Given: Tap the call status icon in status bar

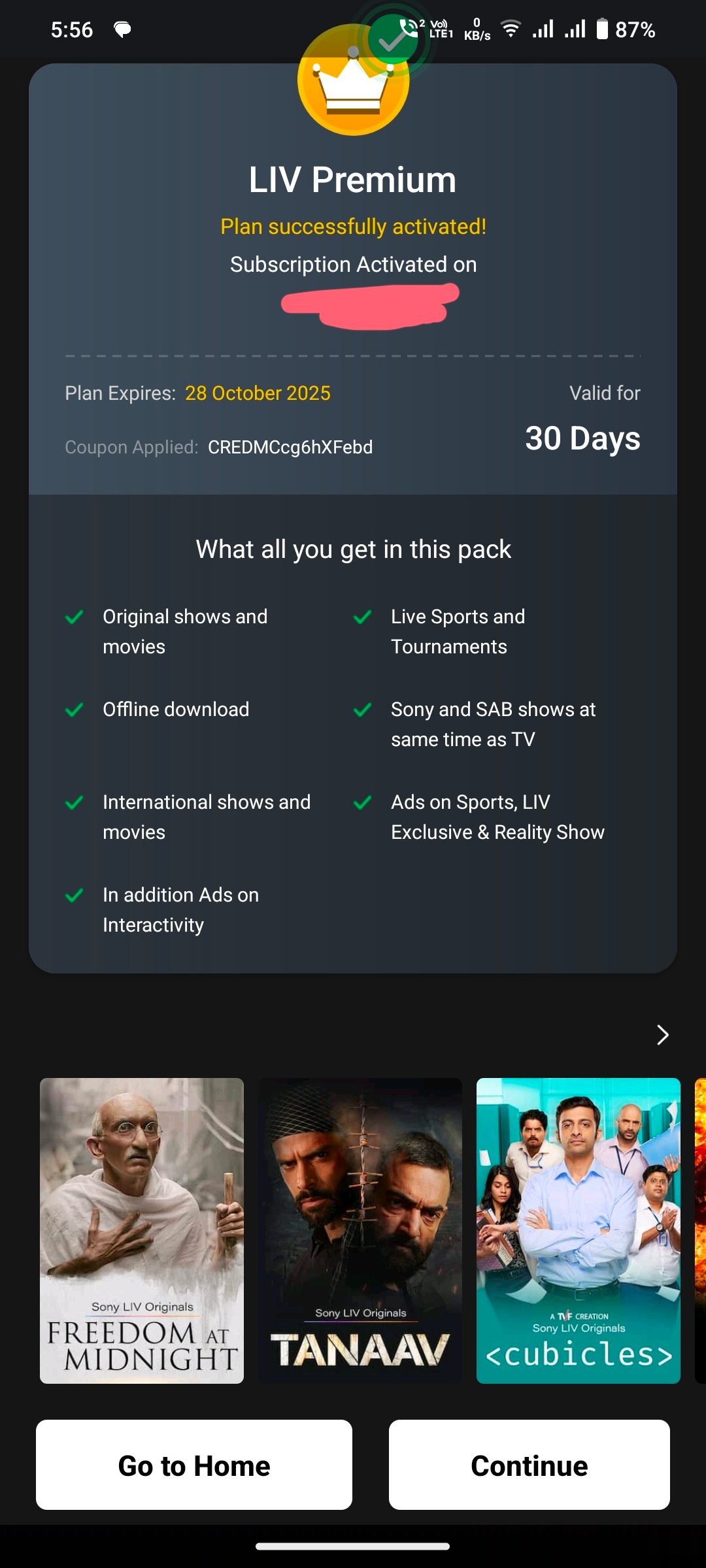Looking at the screenshot, I should 411,28.
